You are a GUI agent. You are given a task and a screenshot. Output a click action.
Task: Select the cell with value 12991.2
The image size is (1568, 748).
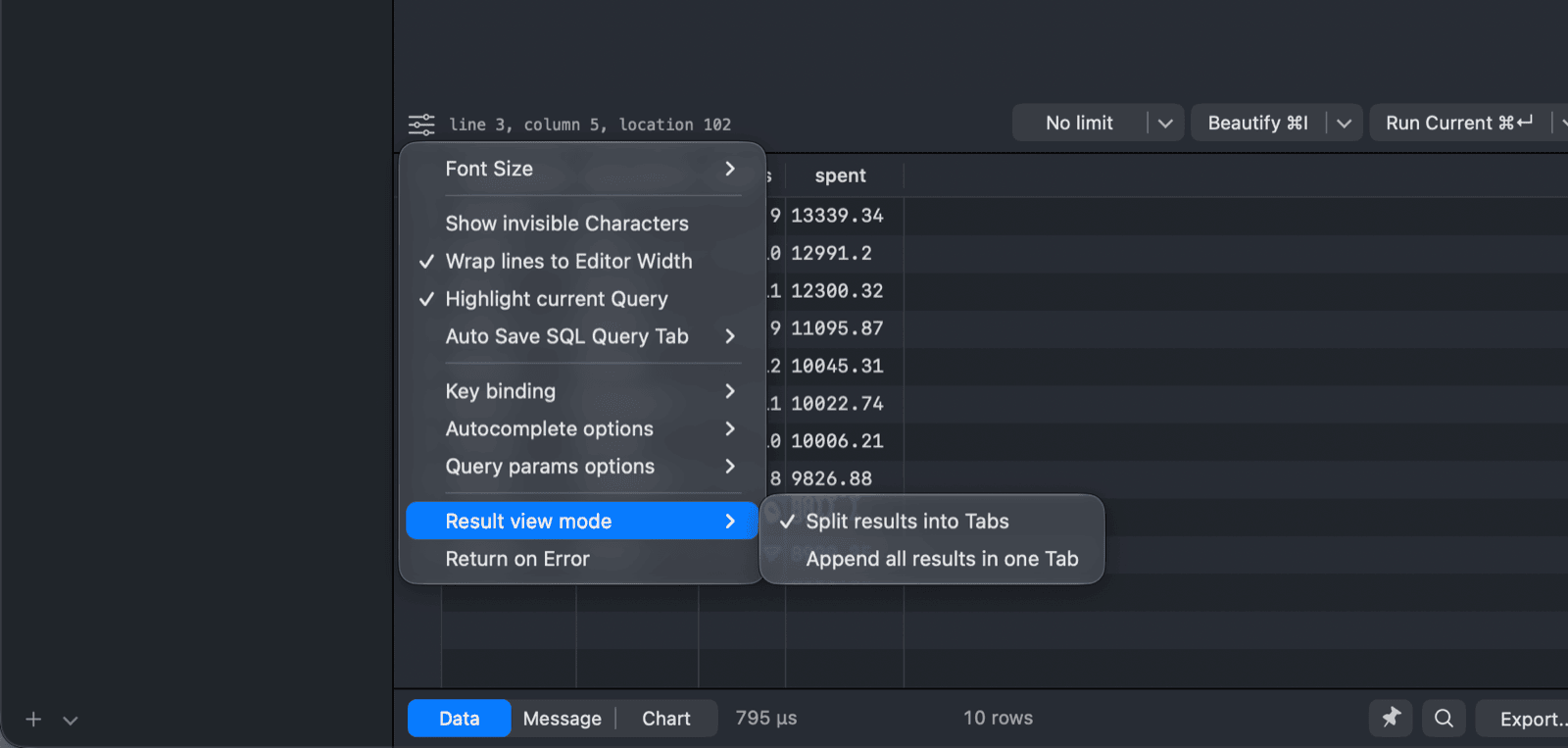coord(844,253)
